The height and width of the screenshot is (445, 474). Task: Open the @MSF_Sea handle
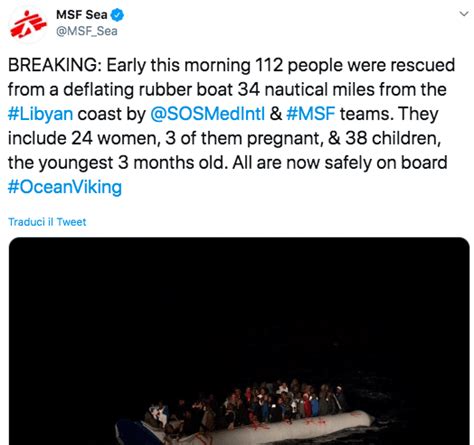point(87,31)
